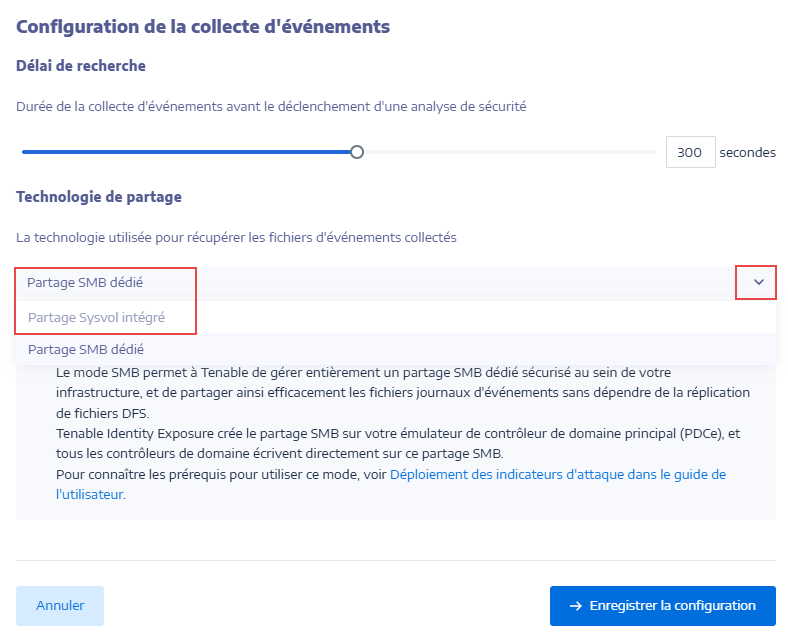Screen dimensions: 788x633
Task: Select the Partage Sysvol intégré option
Action: pyautogui.click(x=96, y=317)
